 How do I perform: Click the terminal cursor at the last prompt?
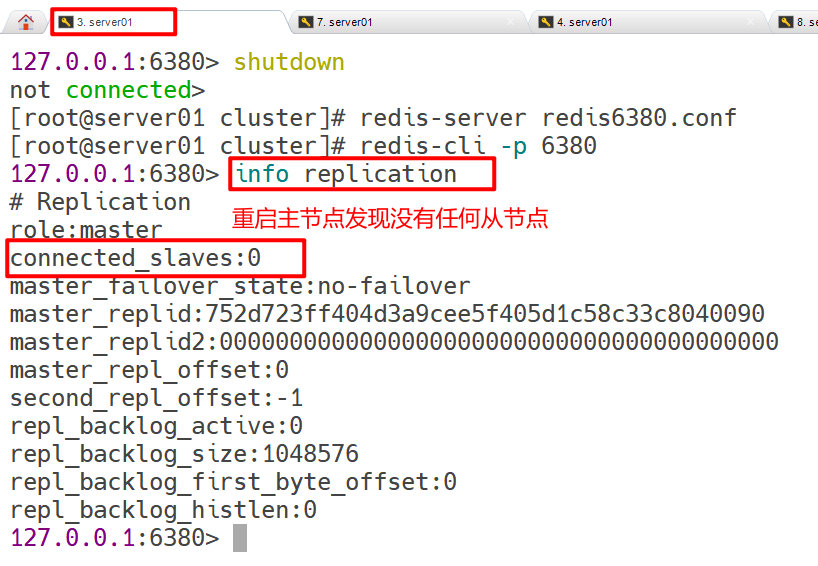click(x=239, y=538)
